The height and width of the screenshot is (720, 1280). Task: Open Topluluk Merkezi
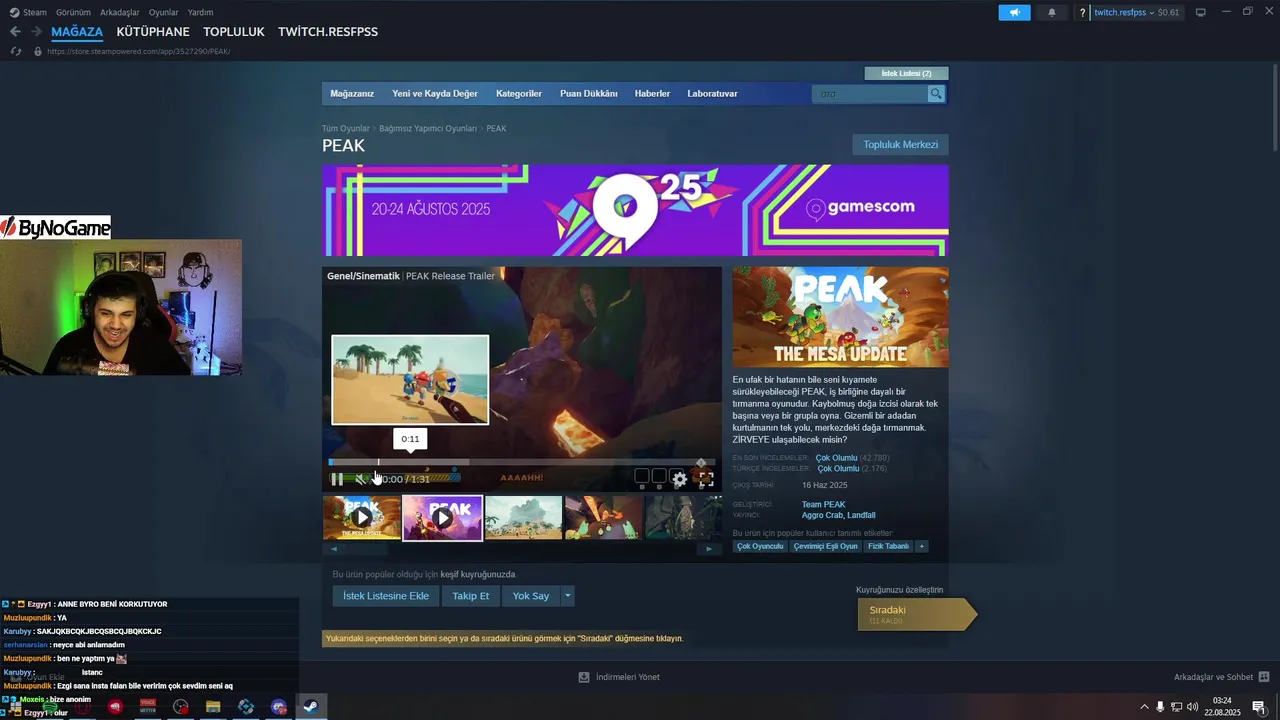(x=901, y=145)
